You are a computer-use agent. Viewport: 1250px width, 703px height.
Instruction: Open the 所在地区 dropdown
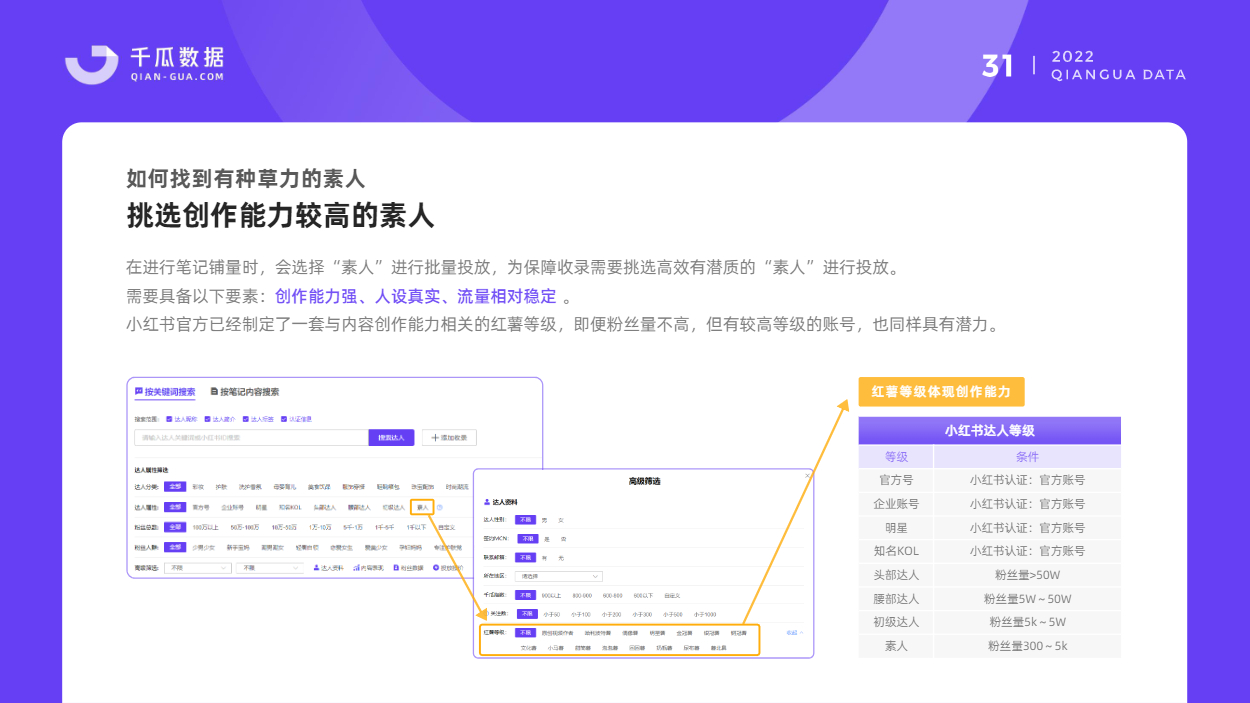point(559,576)
